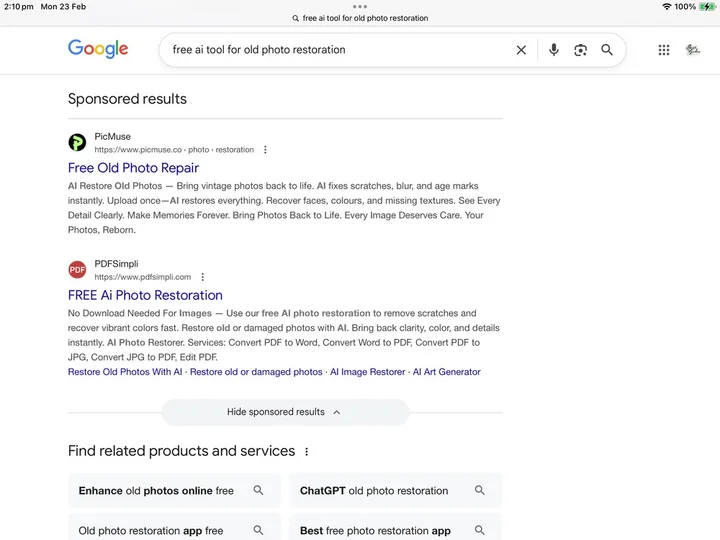
Task: Click the Google logo
Action: pyautogui.click(x=98, y=49)
